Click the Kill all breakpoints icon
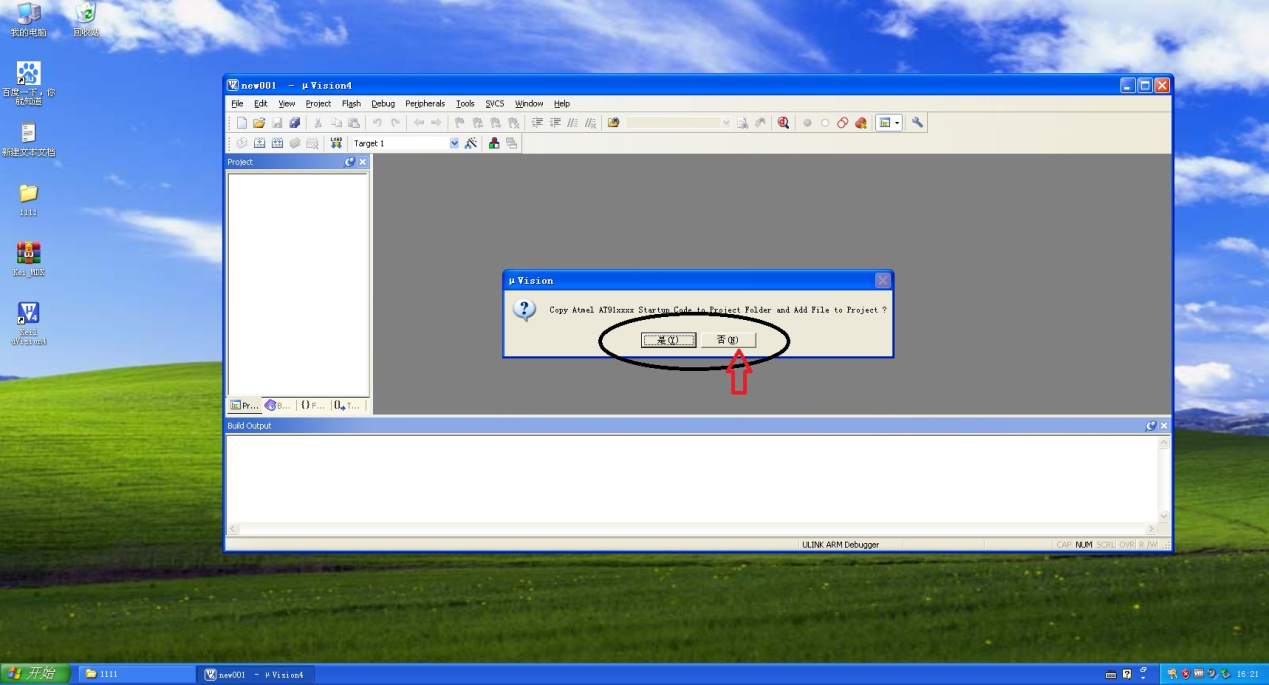This screenshot has width=1269, height=685. [x=860, y=123]
